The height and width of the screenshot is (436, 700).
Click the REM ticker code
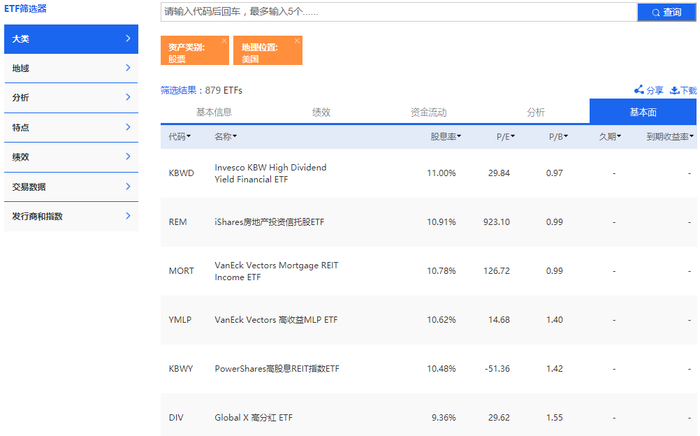point(178,222)
